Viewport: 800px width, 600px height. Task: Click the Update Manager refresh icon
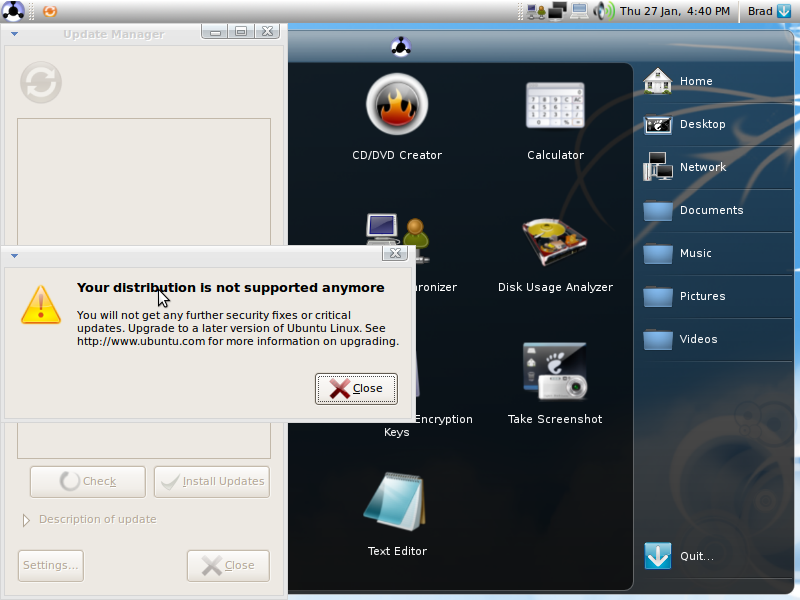pyautogui.click(x=41, y=83)
